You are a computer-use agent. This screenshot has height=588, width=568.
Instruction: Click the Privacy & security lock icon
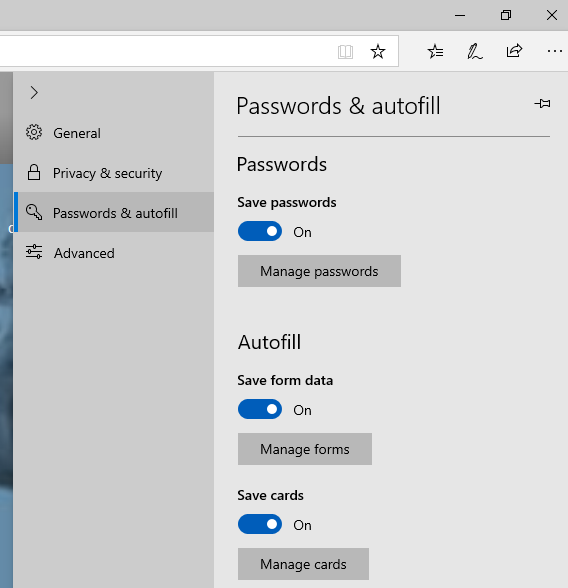[34, 172]
